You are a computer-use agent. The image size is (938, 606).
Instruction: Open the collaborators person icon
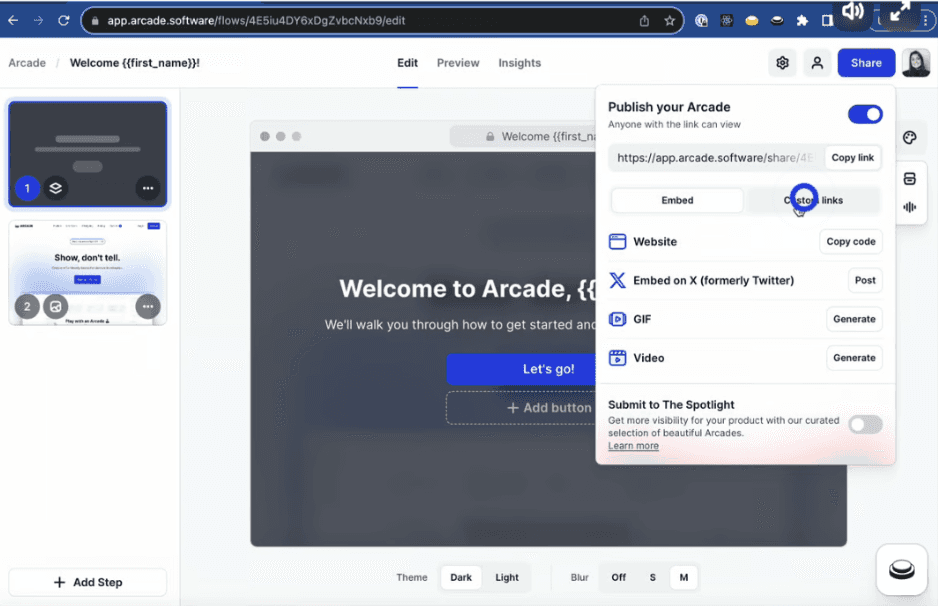coord(817,63)
